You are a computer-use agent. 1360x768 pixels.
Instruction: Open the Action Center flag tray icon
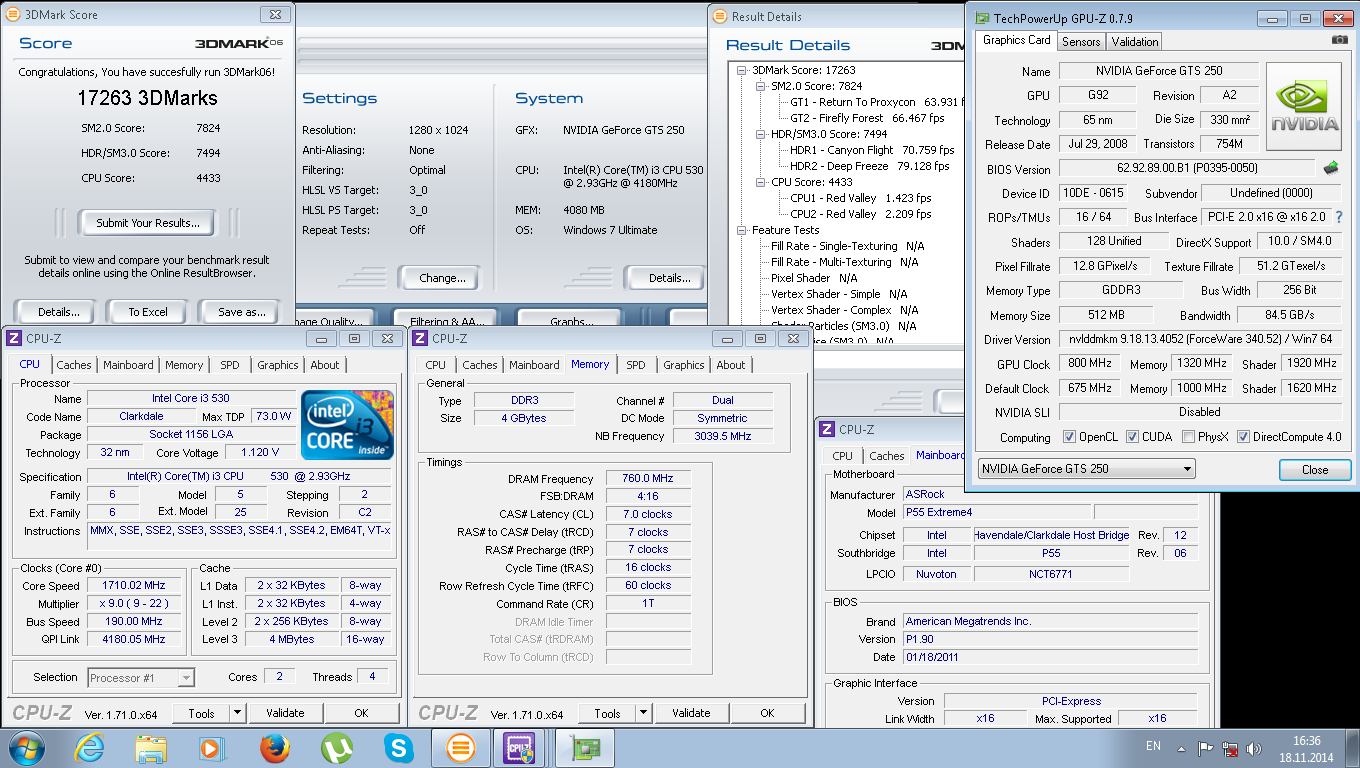coord(1205,747)
